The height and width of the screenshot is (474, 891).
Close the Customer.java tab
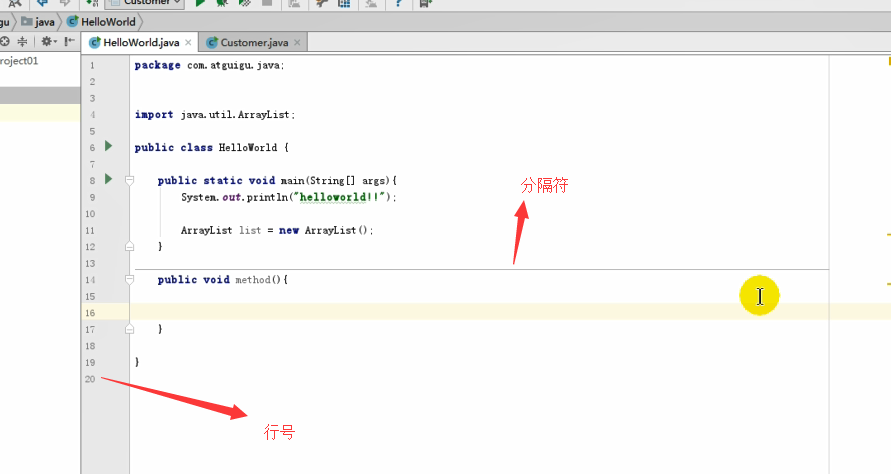pyautogui.click(x=297, y=43)
